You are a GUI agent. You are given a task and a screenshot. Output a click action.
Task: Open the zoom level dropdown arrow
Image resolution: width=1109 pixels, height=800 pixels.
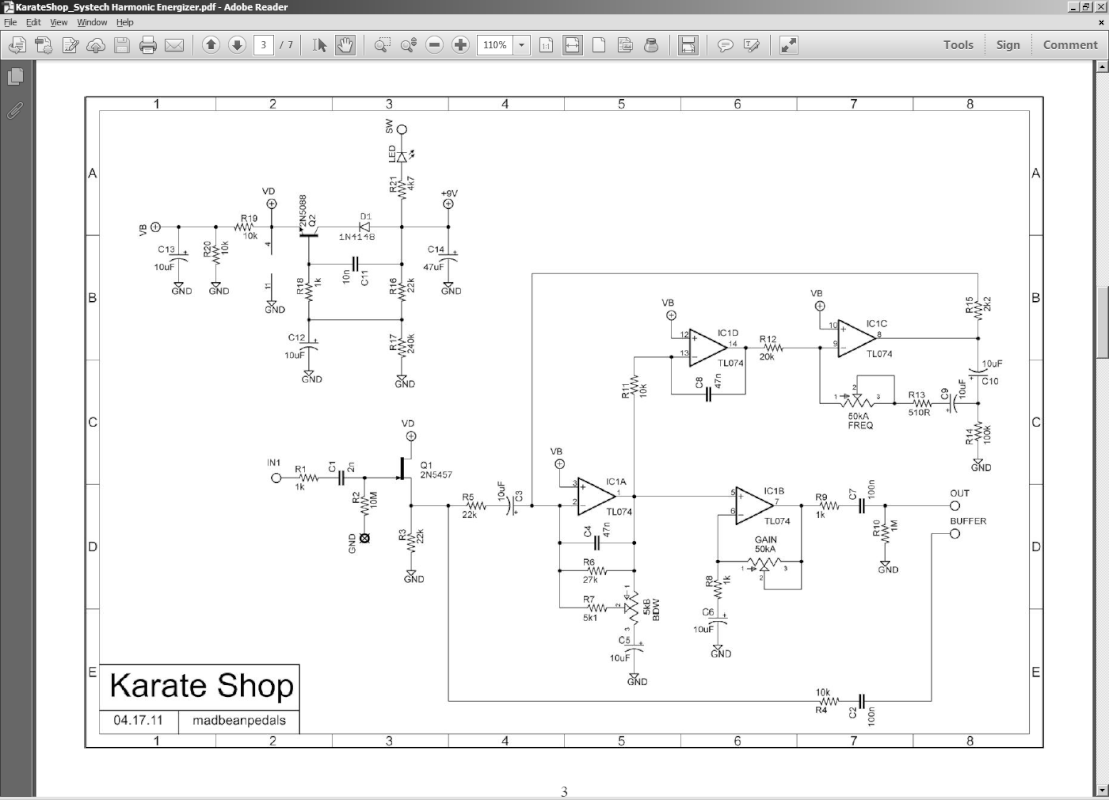[521, 45]
